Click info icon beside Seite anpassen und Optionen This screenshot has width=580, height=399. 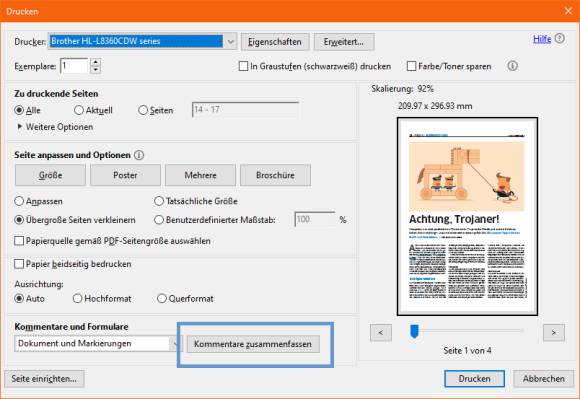point(139,155)
